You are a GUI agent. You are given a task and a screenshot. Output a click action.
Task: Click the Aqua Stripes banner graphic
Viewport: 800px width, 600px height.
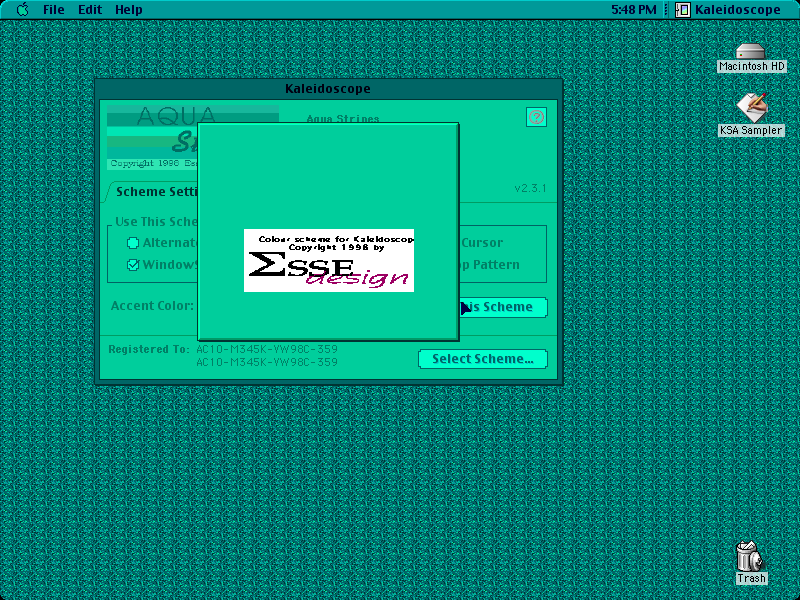152,137
